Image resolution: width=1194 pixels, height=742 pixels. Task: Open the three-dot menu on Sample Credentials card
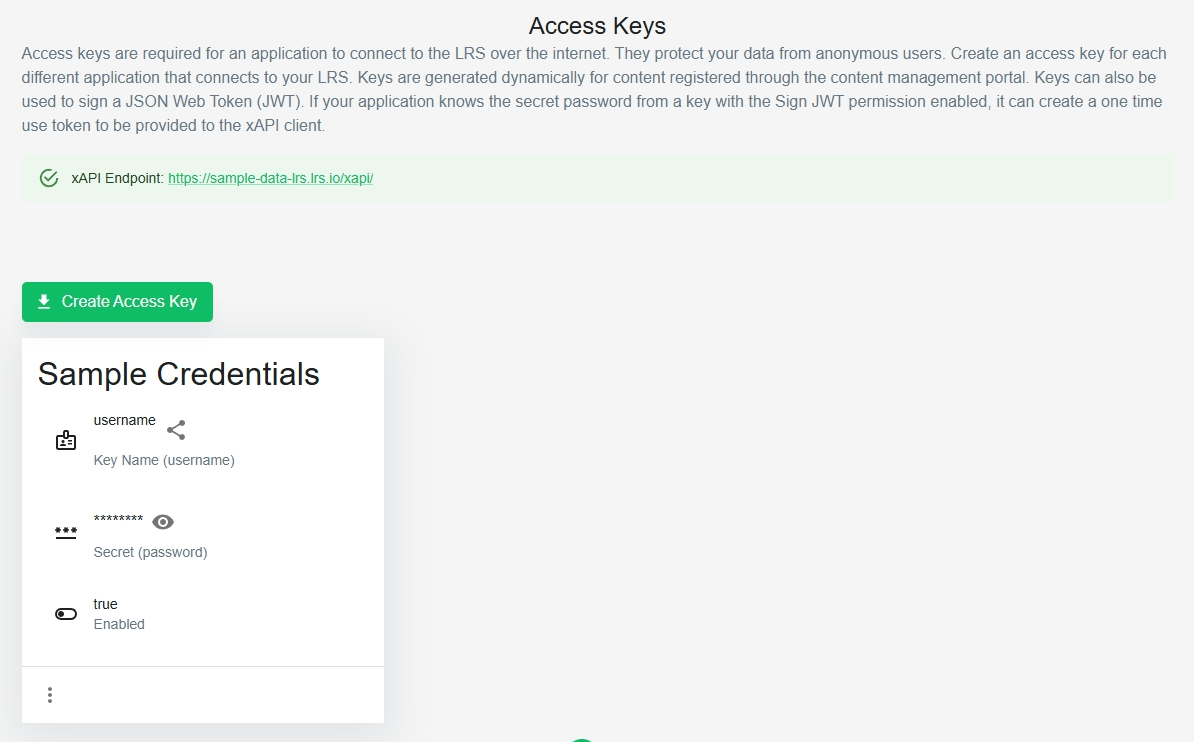[50, 695]
